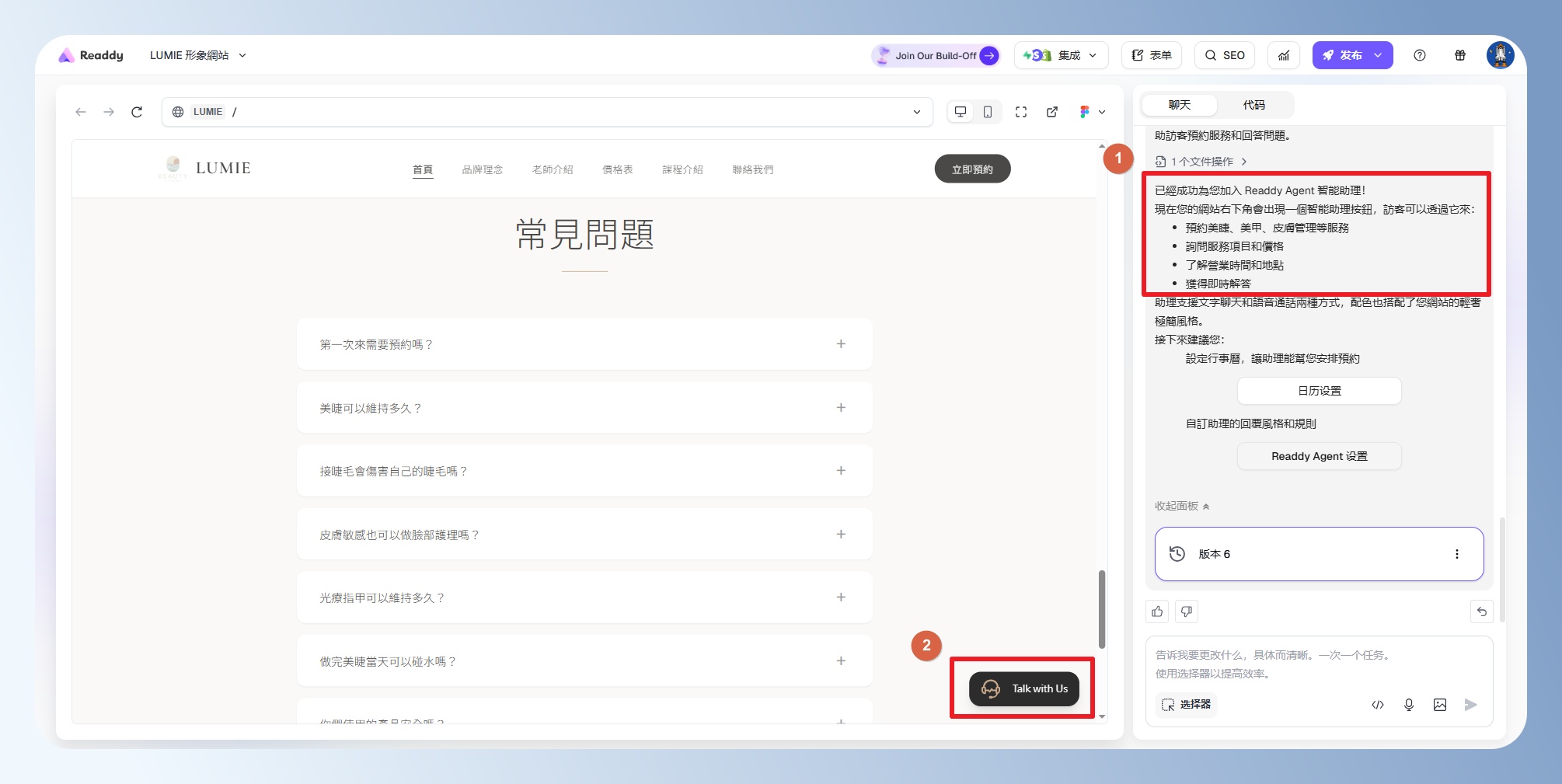Switch preview to mobile device view
Screen dimensions: 1562x784
[988, 112]
